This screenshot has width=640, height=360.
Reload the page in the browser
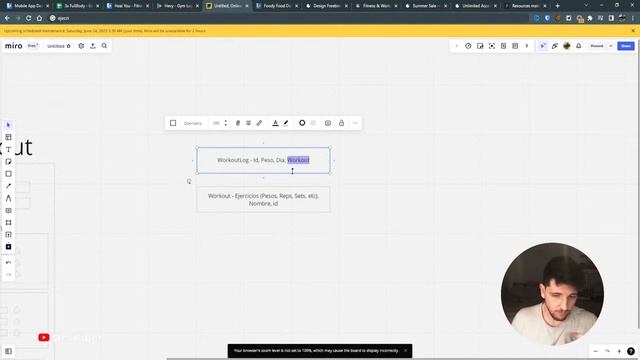29,18
